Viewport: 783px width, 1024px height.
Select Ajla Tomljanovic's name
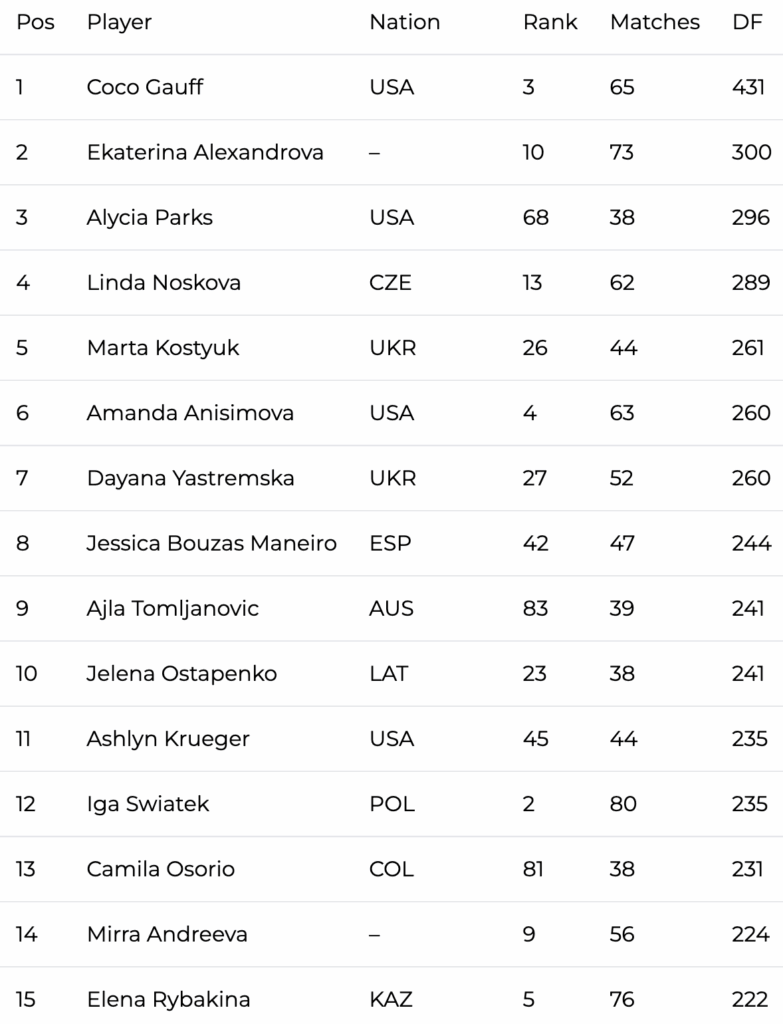click(x=172, y=608)
